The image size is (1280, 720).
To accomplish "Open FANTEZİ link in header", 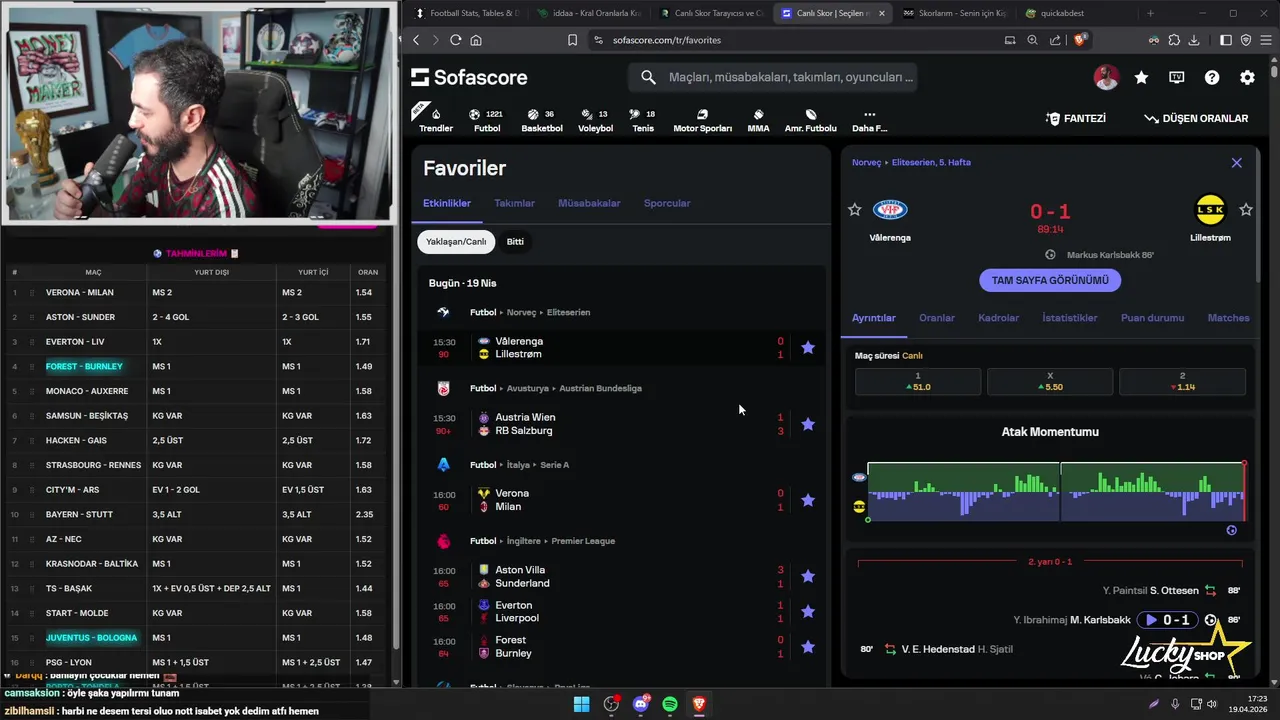I will click(x=1075, y=118).
